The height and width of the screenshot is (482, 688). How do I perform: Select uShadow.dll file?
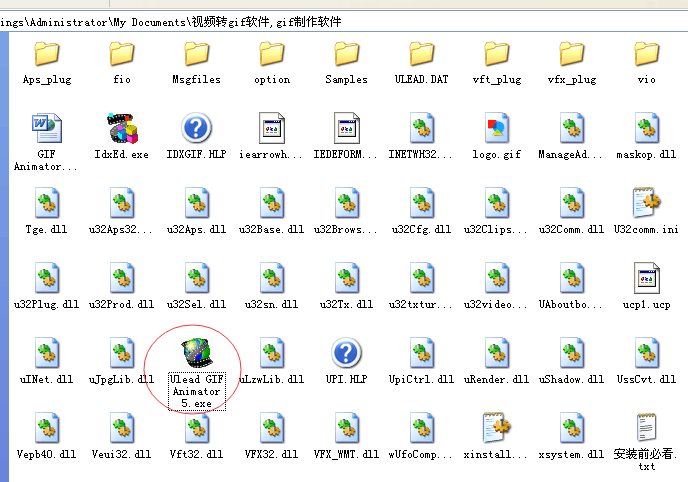572,353
